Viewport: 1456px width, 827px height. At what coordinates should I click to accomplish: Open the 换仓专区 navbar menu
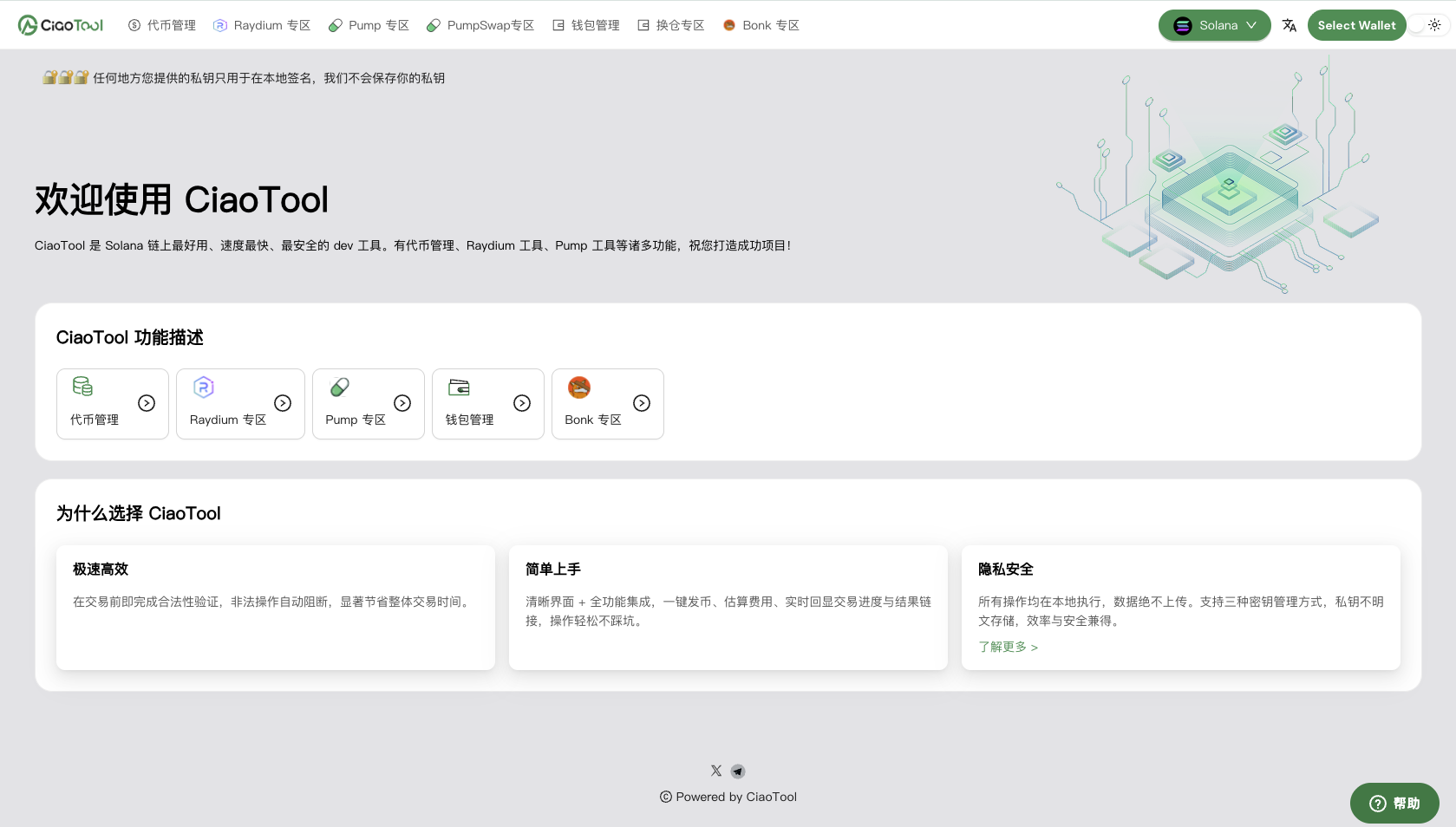pos(671,25)
